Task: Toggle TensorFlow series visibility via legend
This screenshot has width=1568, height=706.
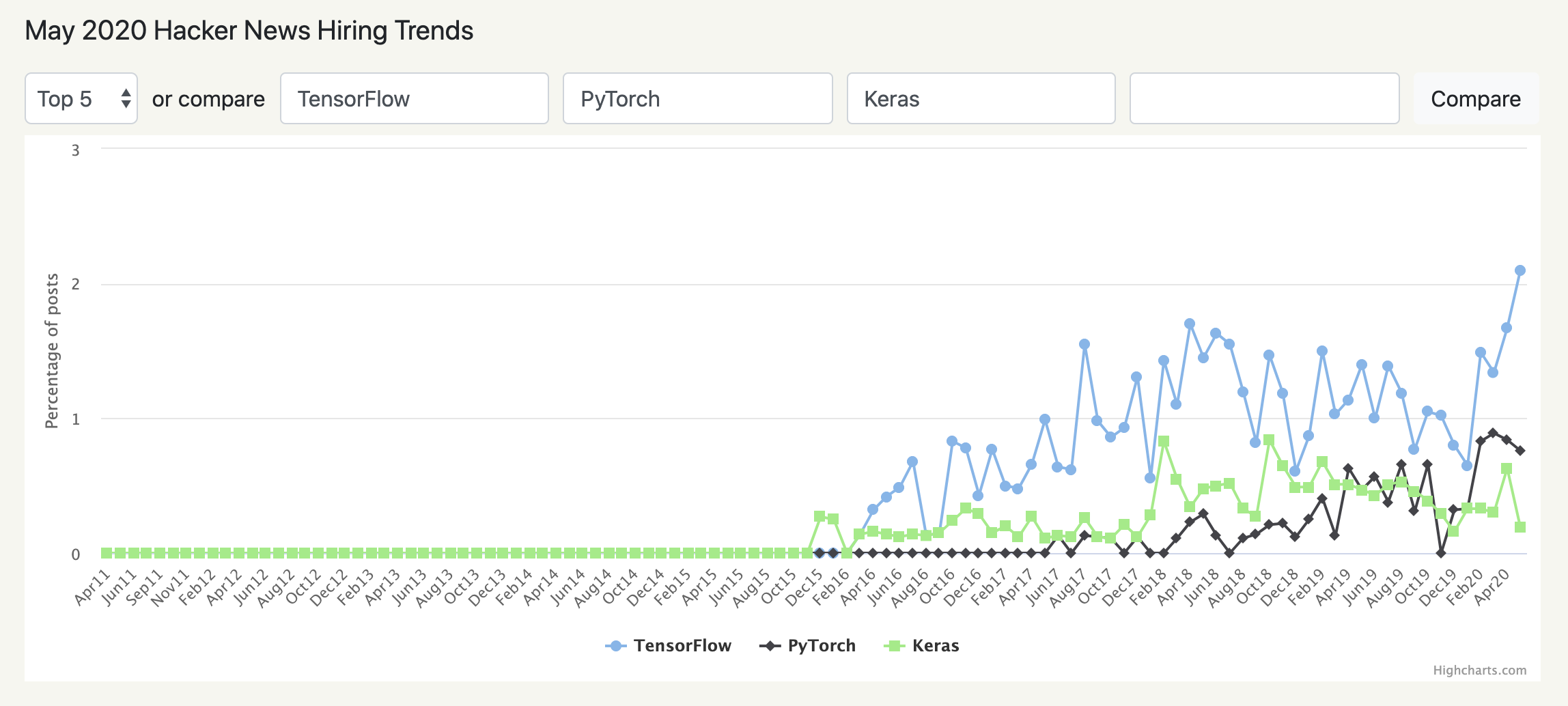Action: [682, 645]
